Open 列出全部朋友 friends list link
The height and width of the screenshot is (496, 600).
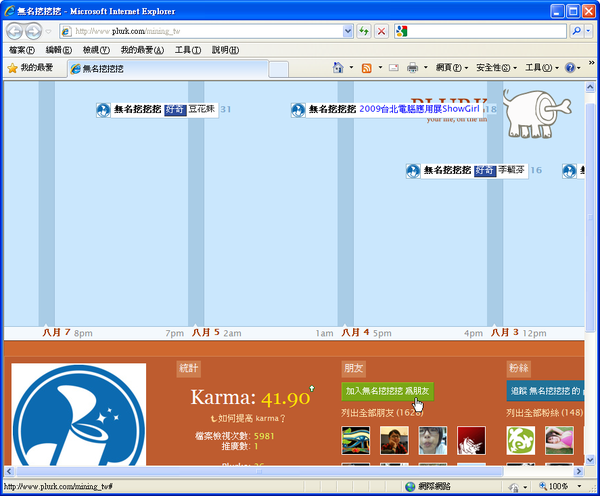coord(382,413)
